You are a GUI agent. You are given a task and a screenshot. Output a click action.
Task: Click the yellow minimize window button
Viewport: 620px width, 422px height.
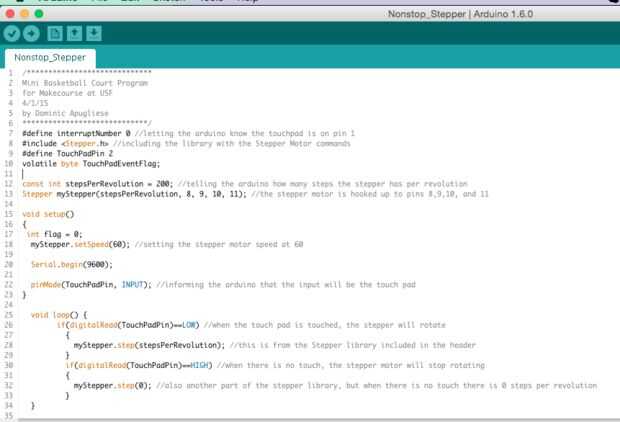pos(25,14)
